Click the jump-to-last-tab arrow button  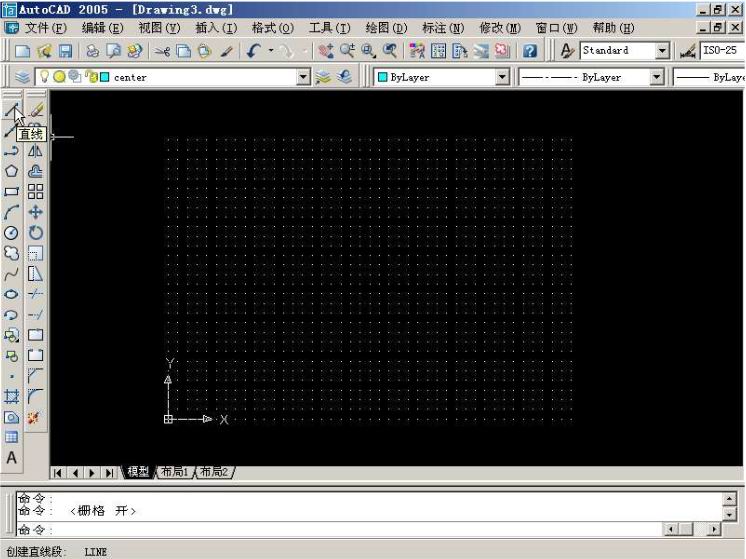(x=109, y=472)
